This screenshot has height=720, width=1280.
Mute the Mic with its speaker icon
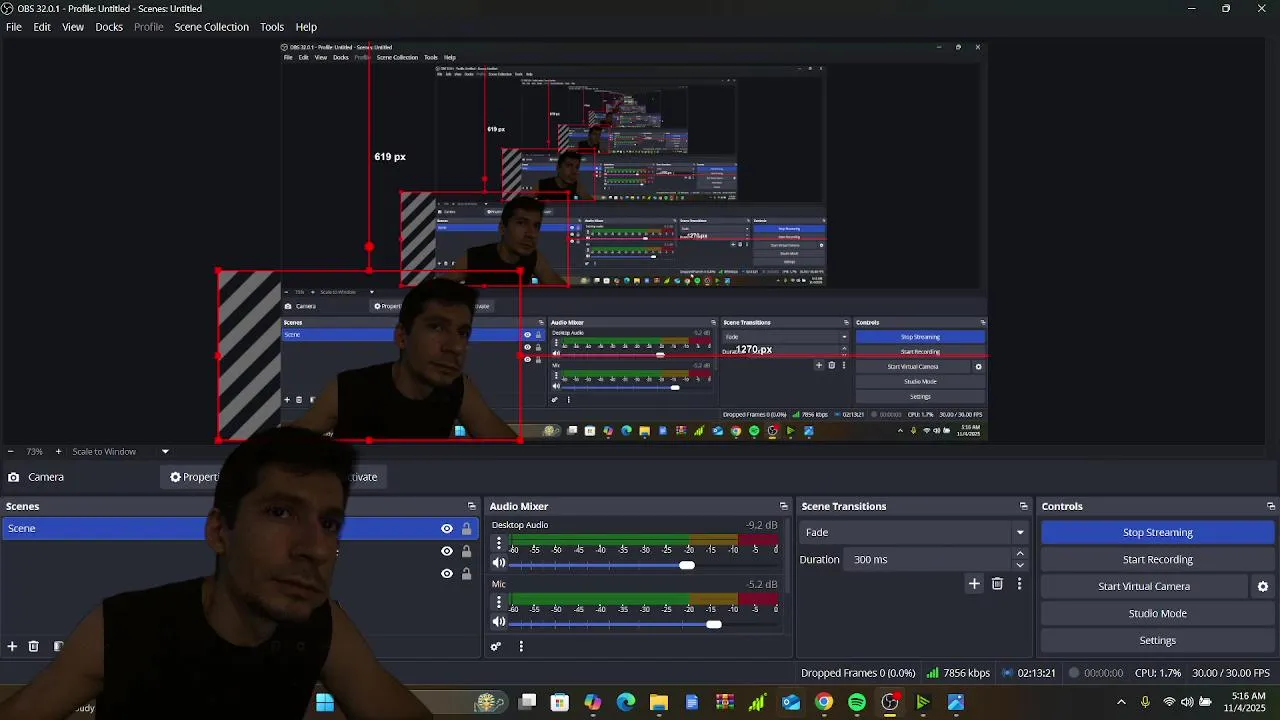(x=499, y=622)
